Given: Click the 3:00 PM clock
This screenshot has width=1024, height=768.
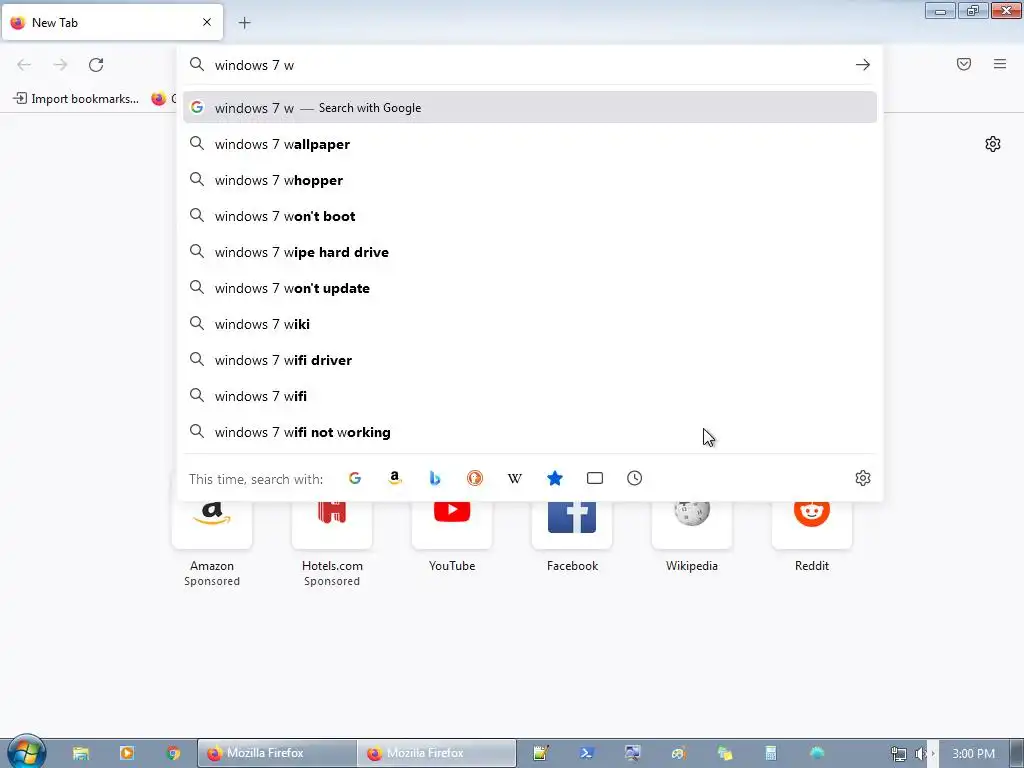Looking at the screenshot, I should coord(973,754).
